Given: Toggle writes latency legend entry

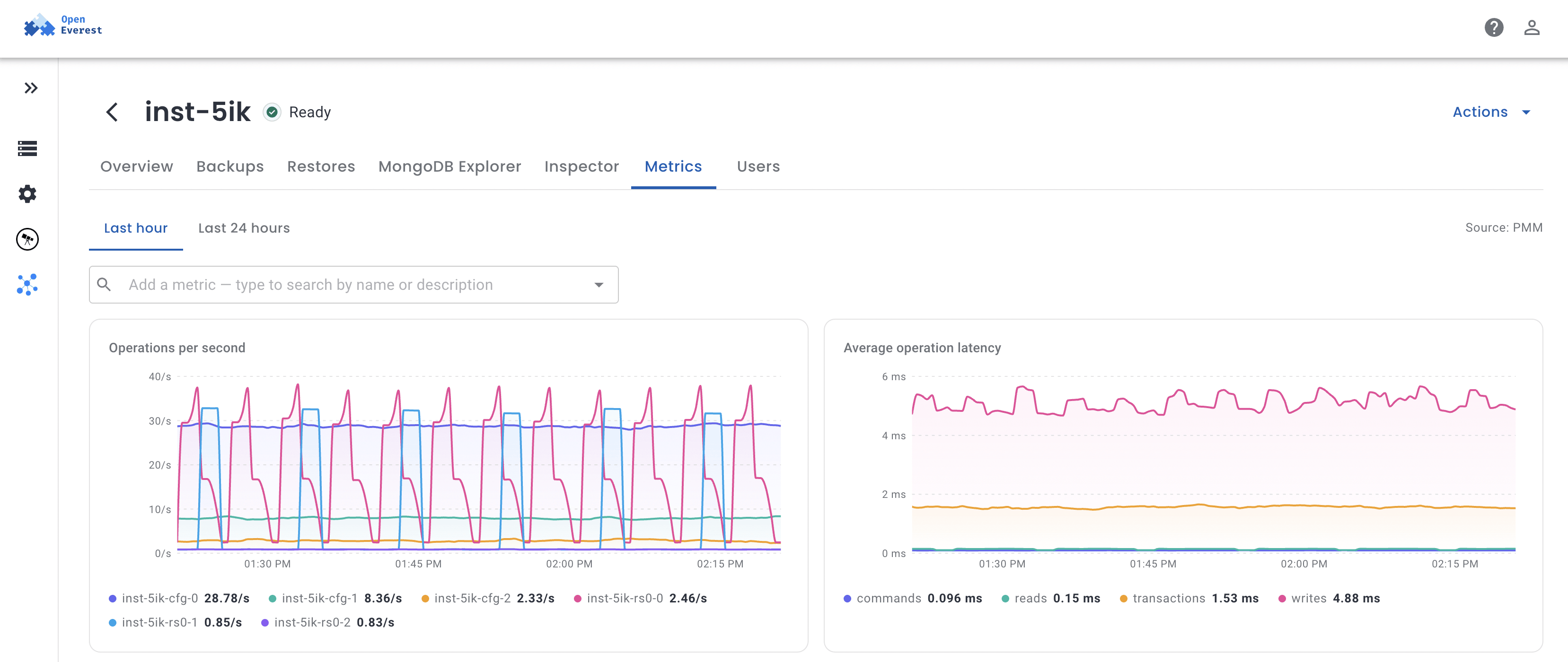Looking at the screenshot, I should tap(1330, 598).
